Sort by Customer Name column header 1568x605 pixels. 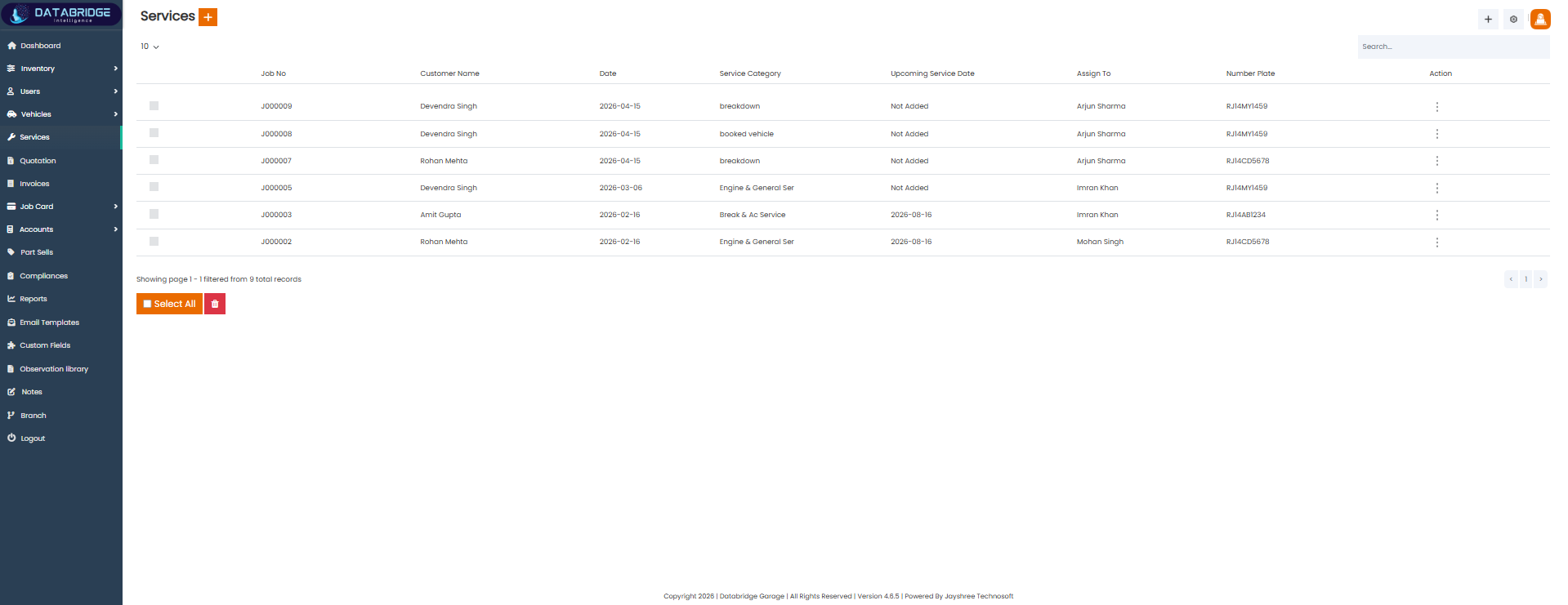click(x=449, y=73)
